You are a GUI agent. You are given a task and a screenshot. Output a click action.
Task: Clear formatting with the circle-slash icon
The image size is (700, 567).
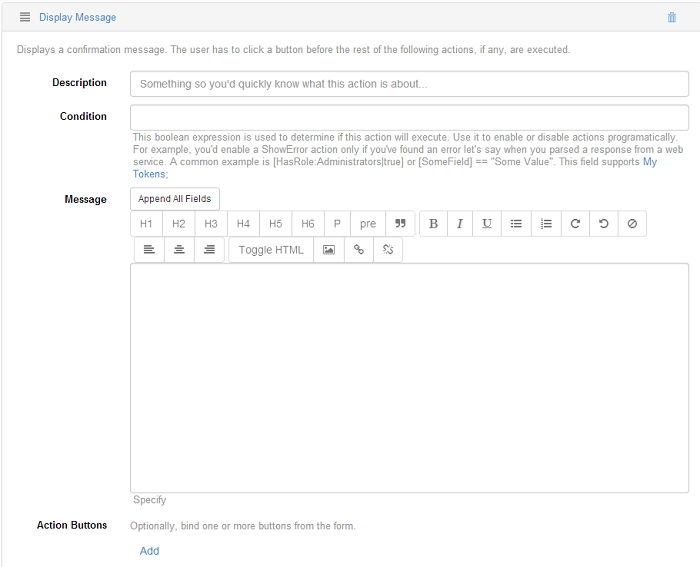[632, 224]
